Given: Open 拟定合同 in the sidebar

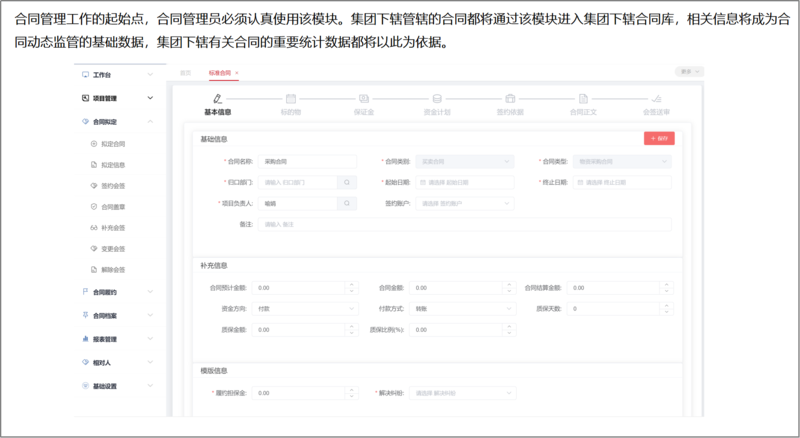Looking at the screenshot, I should pos(112,144).
